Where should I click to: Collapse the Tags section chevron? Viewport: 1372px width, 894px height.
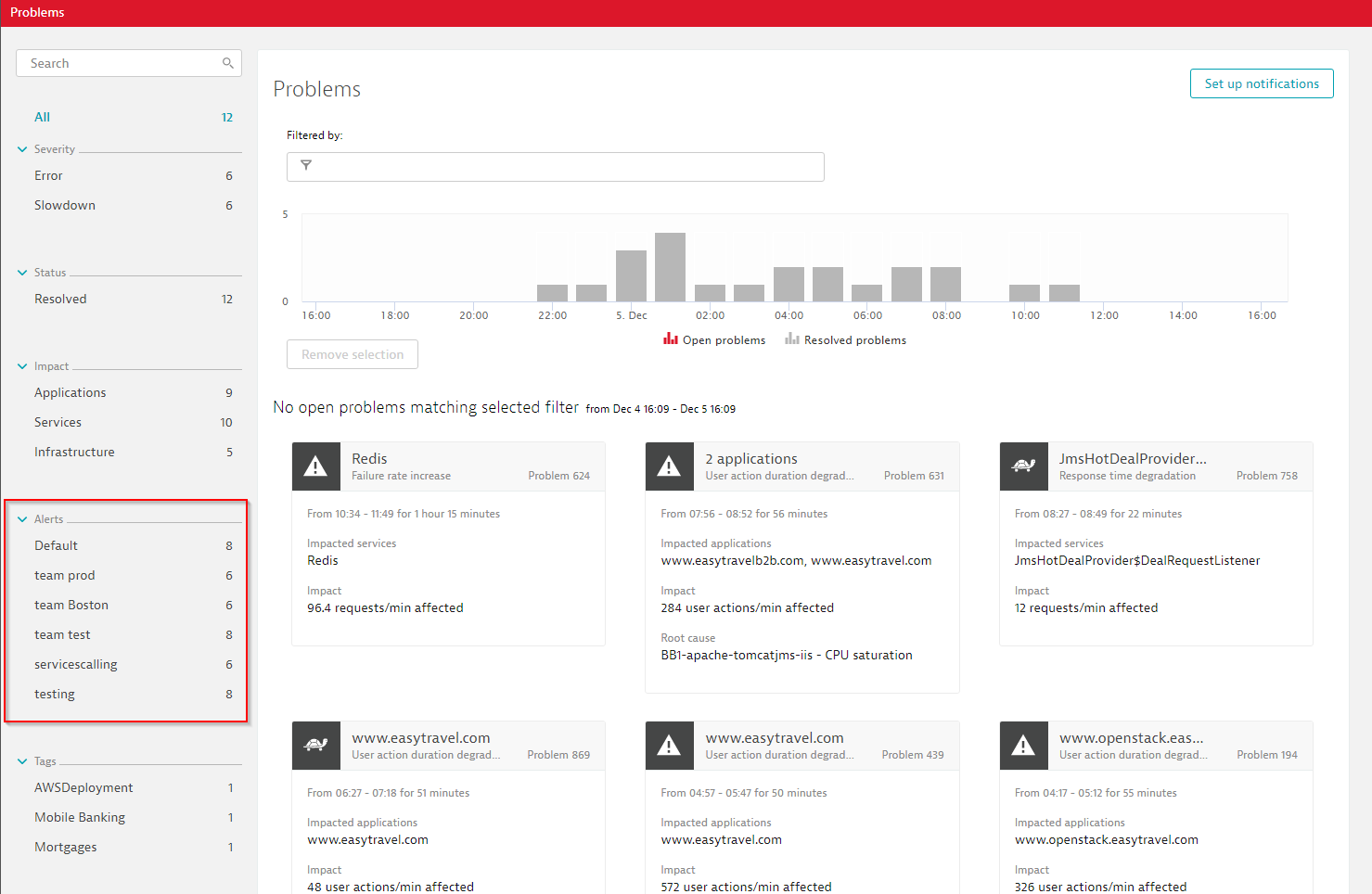tap(22, 761)
